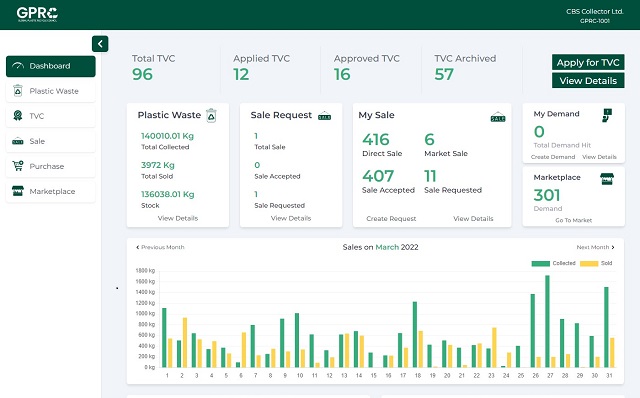Open View Details on Plastic Waste card

178,218
